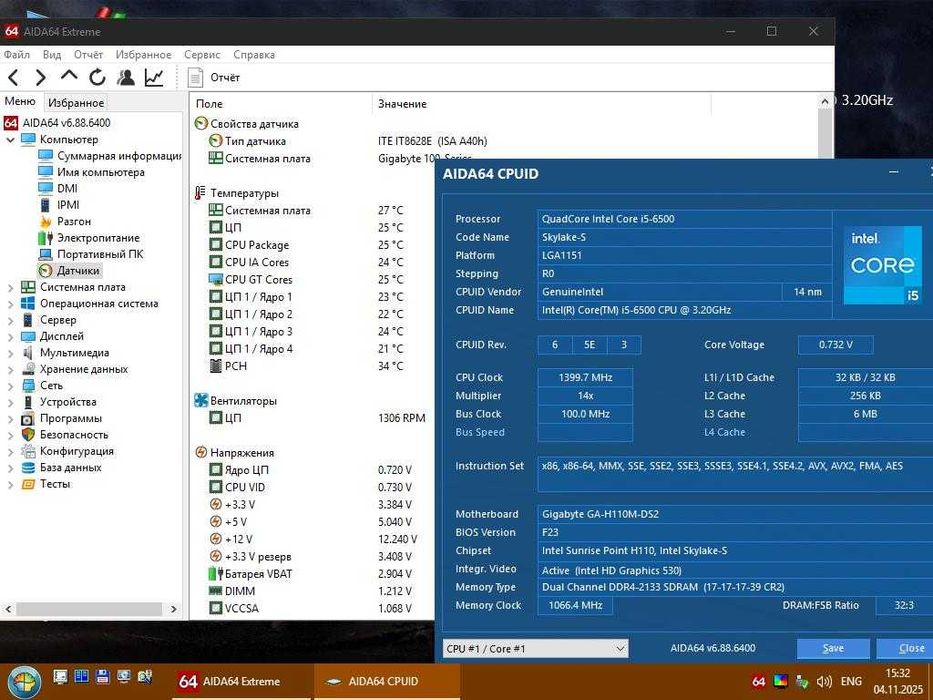Open the Windows Start button
Screen dimensions: 933x700
(x=24, y=682)
